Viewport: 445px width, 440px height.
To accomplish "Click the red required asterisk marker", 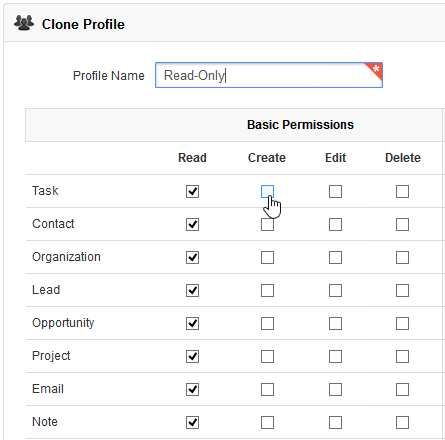I will (374, 71).
